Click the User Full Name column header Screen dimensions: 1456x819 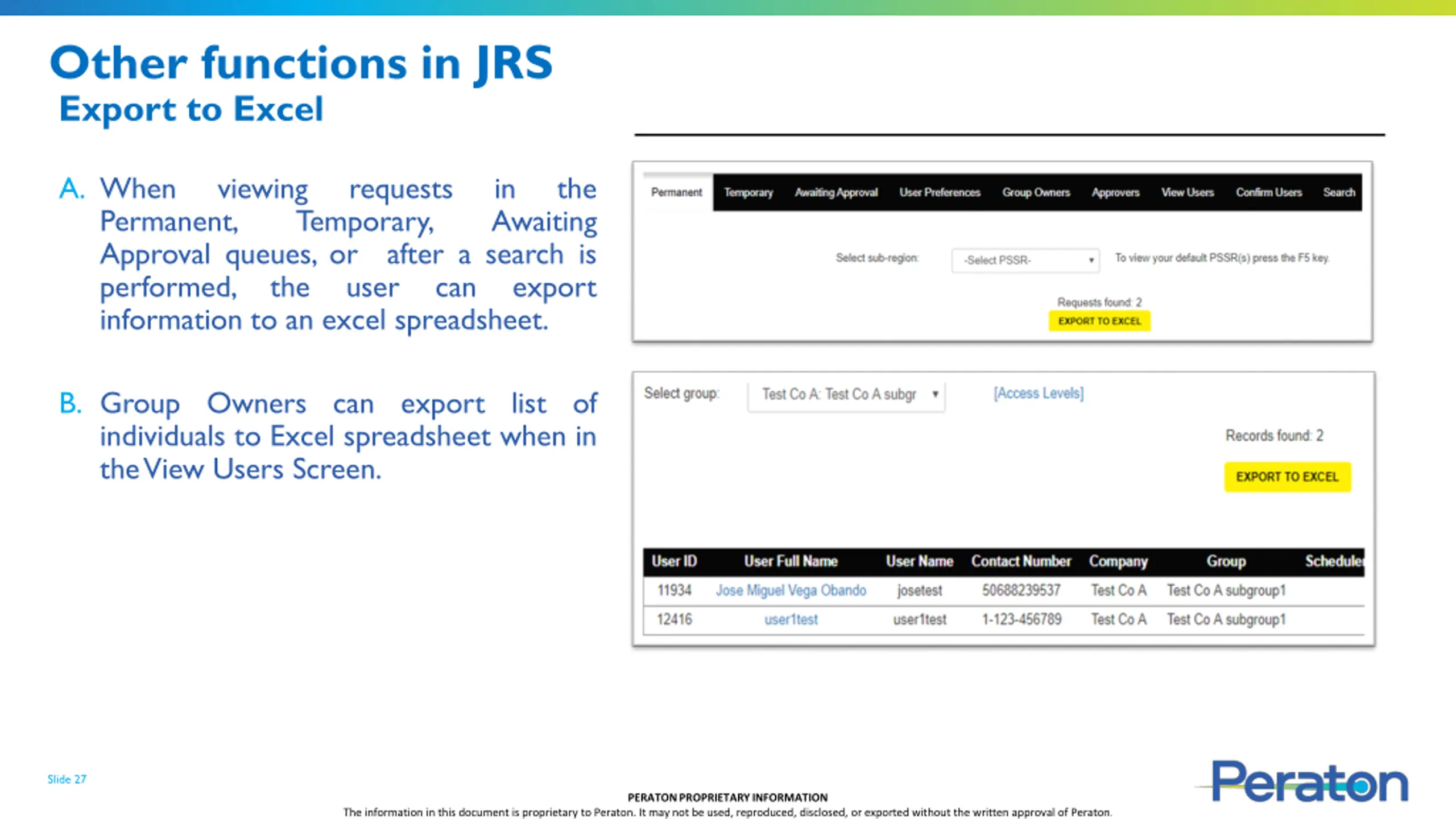coord(791,561)
